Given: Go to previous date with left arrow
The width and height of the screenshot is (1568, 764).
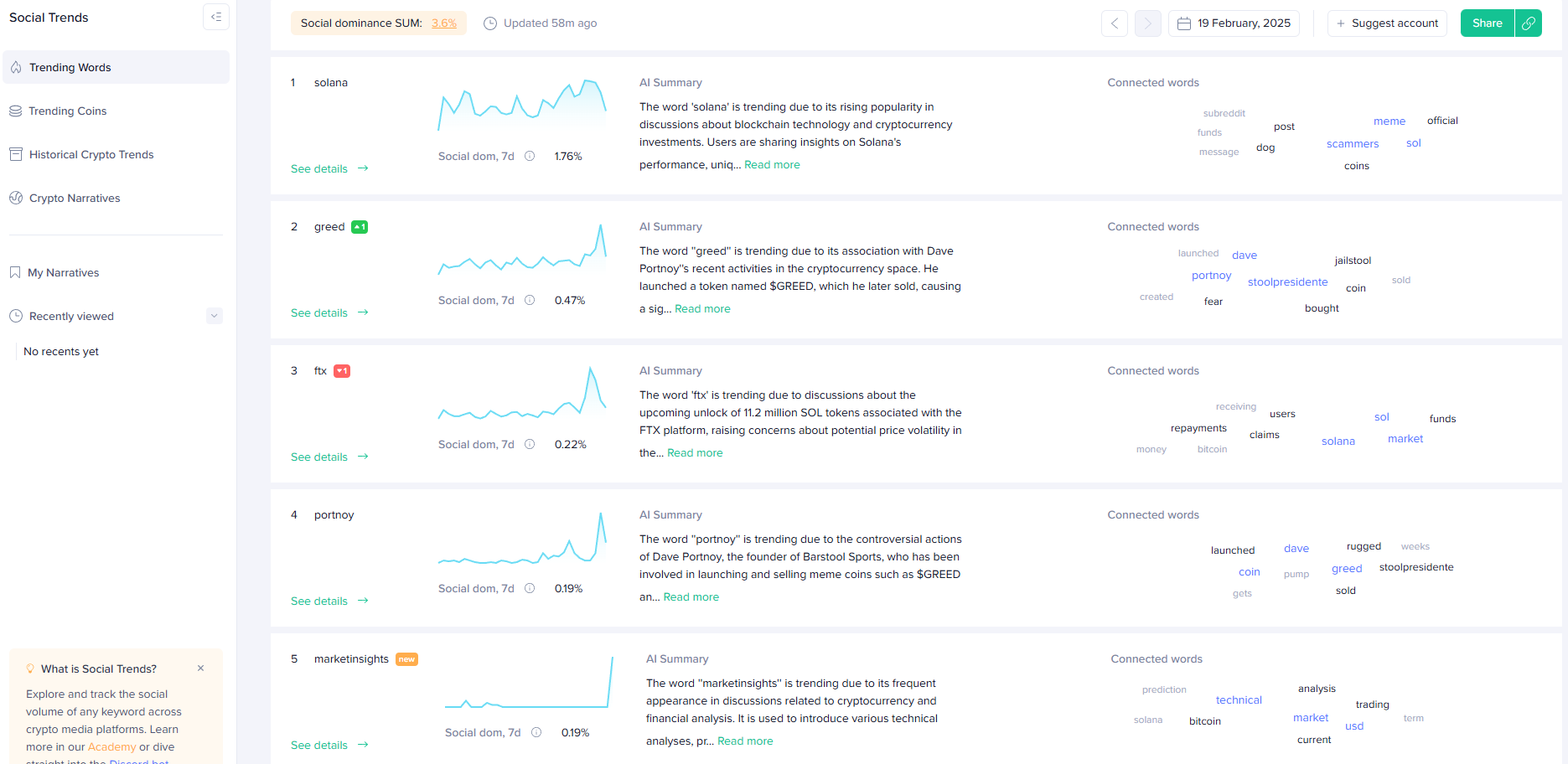Looking at the screenshot, I should click(1115, 23).
